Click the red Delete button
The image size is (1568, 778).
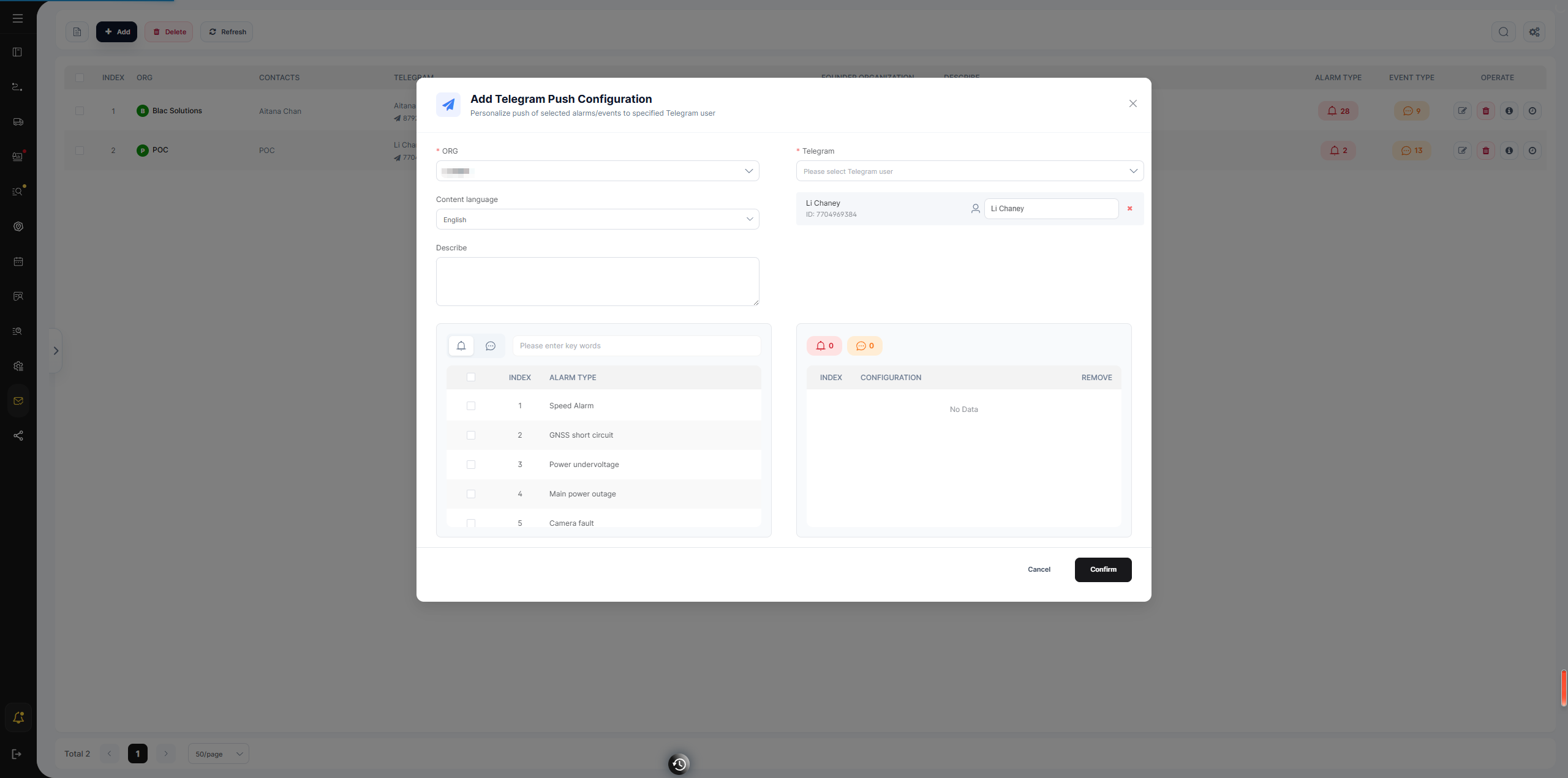169,32
